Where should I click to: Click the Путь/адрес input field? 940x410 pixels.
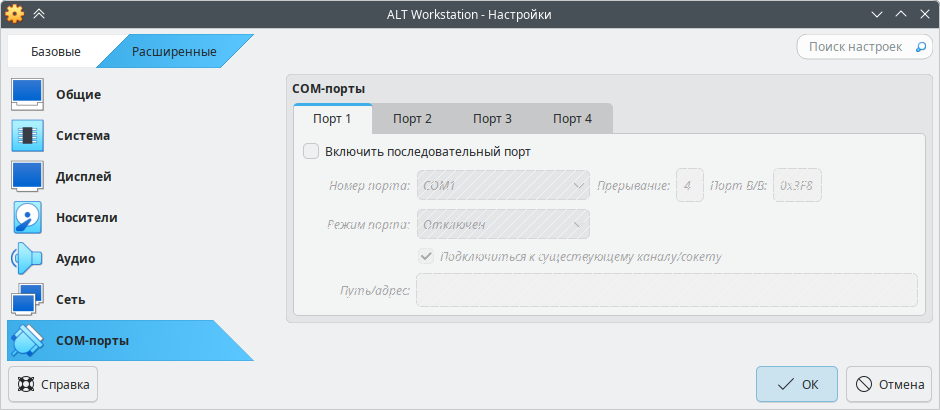click(667, 290)
